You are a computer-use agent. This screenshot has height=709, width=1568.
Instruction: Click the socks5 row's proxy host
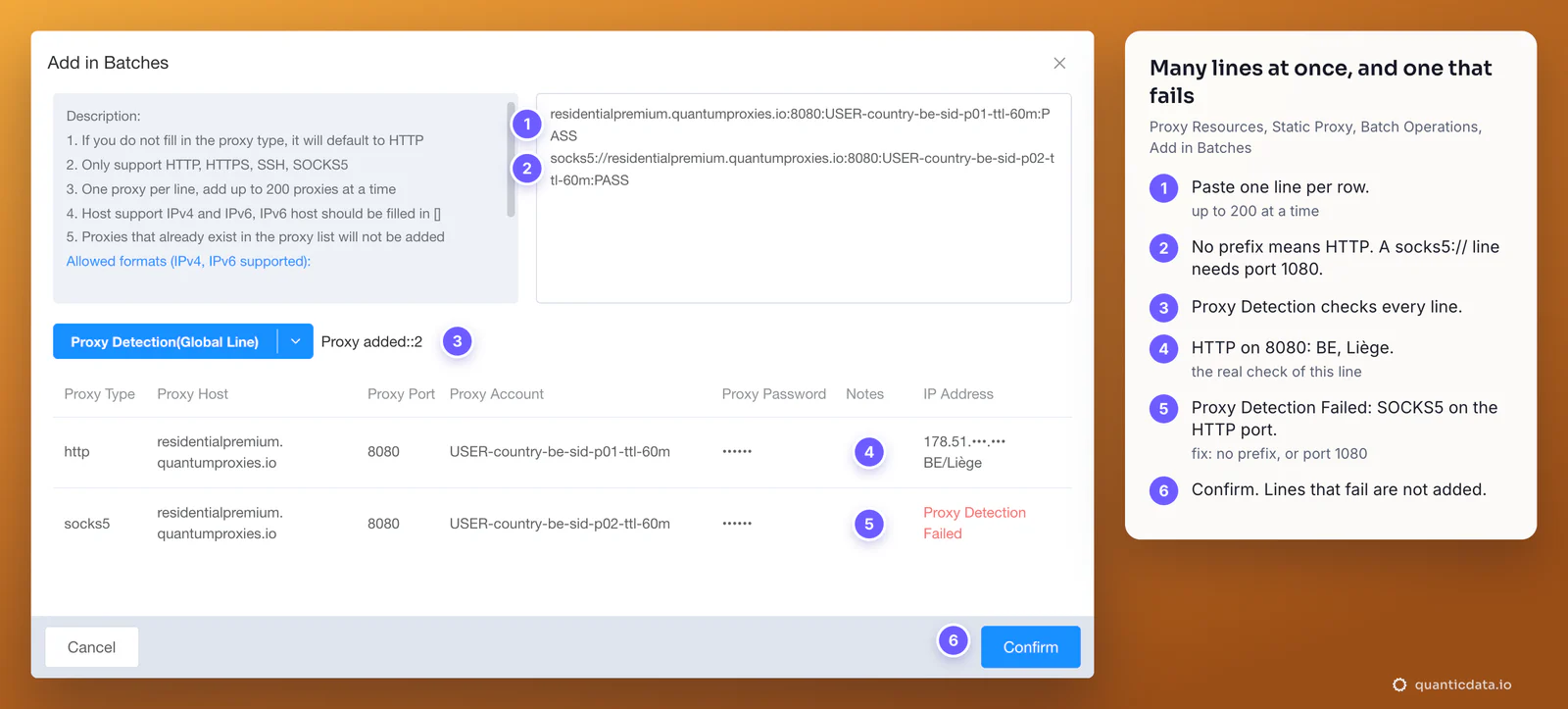point(220,523)
